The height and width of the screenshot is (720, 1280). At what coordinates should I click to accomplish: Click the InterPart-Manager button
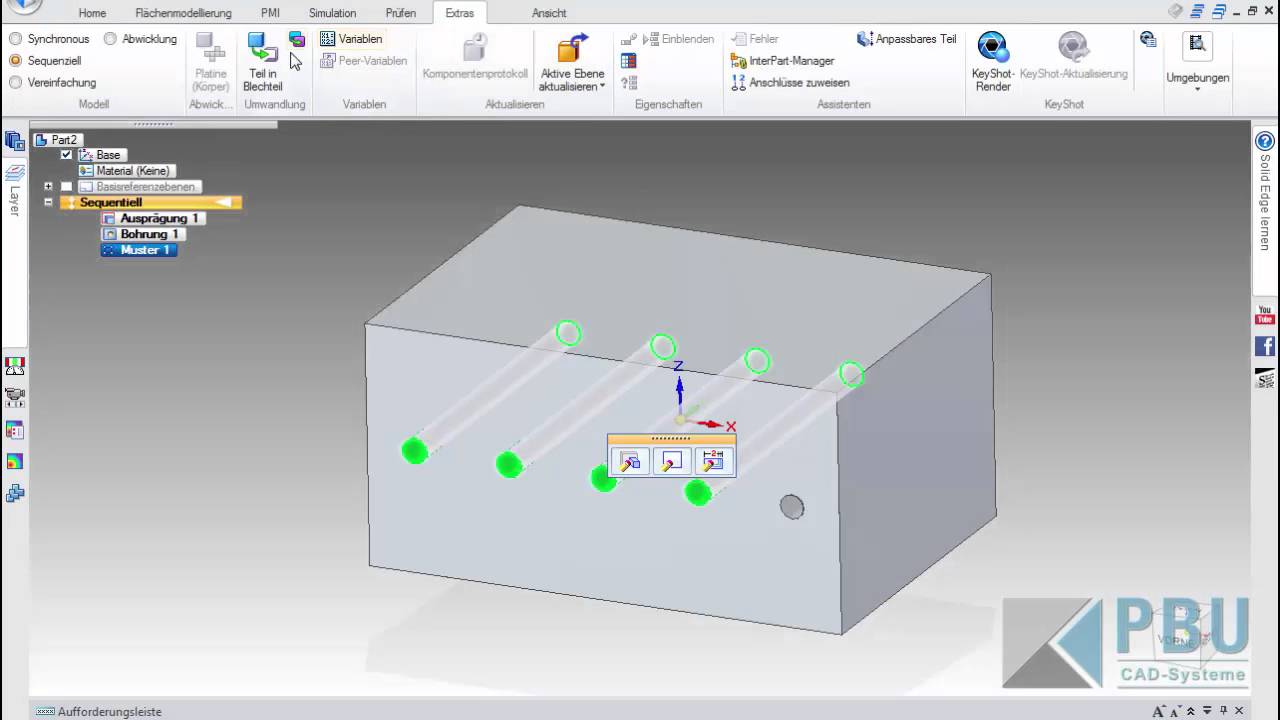point(783,61)
